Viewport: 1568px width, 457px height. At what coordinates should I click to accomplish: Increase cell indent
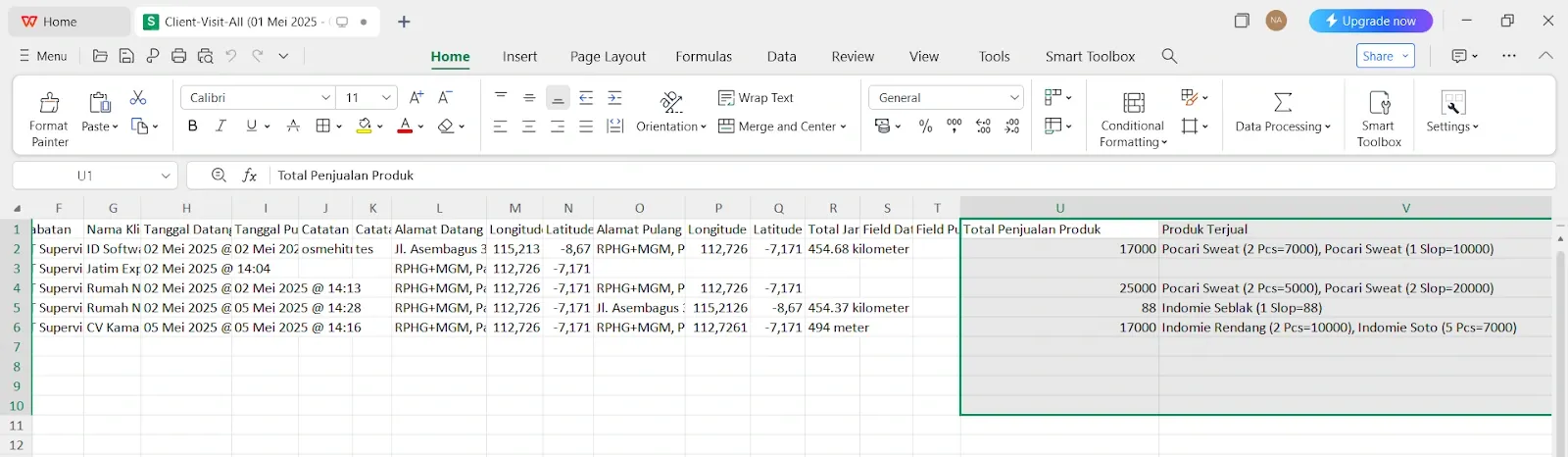[614, 97]
